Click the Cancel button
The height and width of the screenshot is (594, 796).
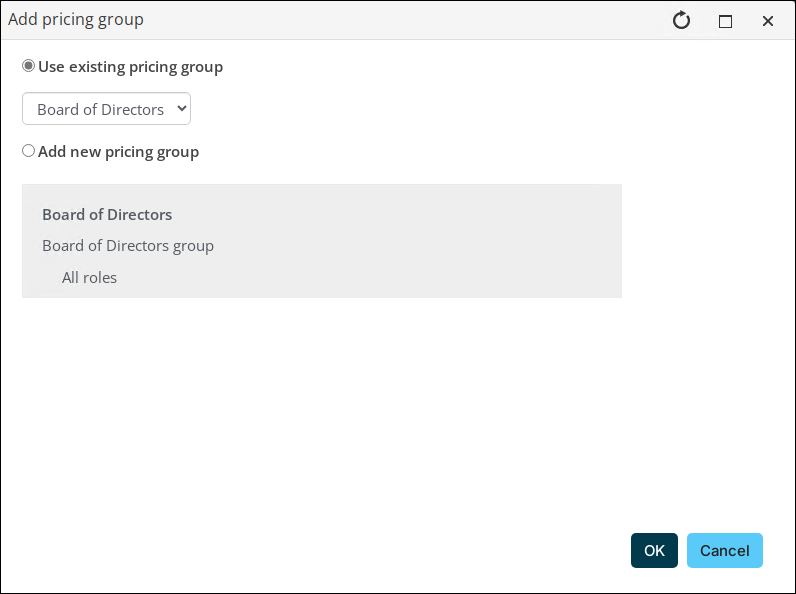tap(724, 550)
